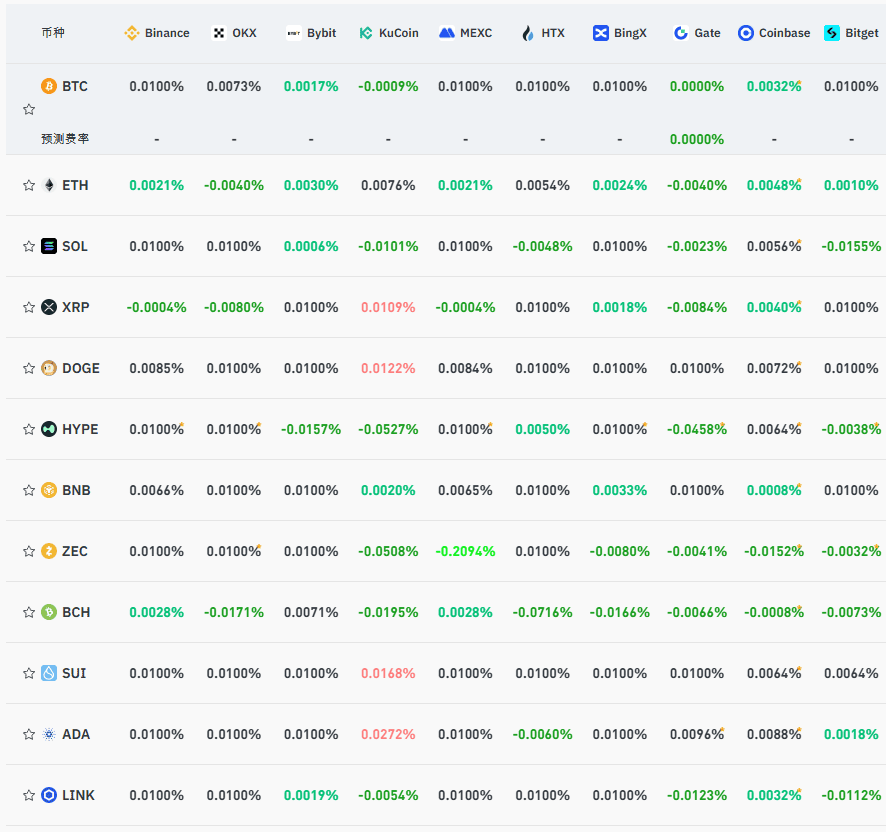
Task: Click the ETH coin icon
Action: pos(49,185)
